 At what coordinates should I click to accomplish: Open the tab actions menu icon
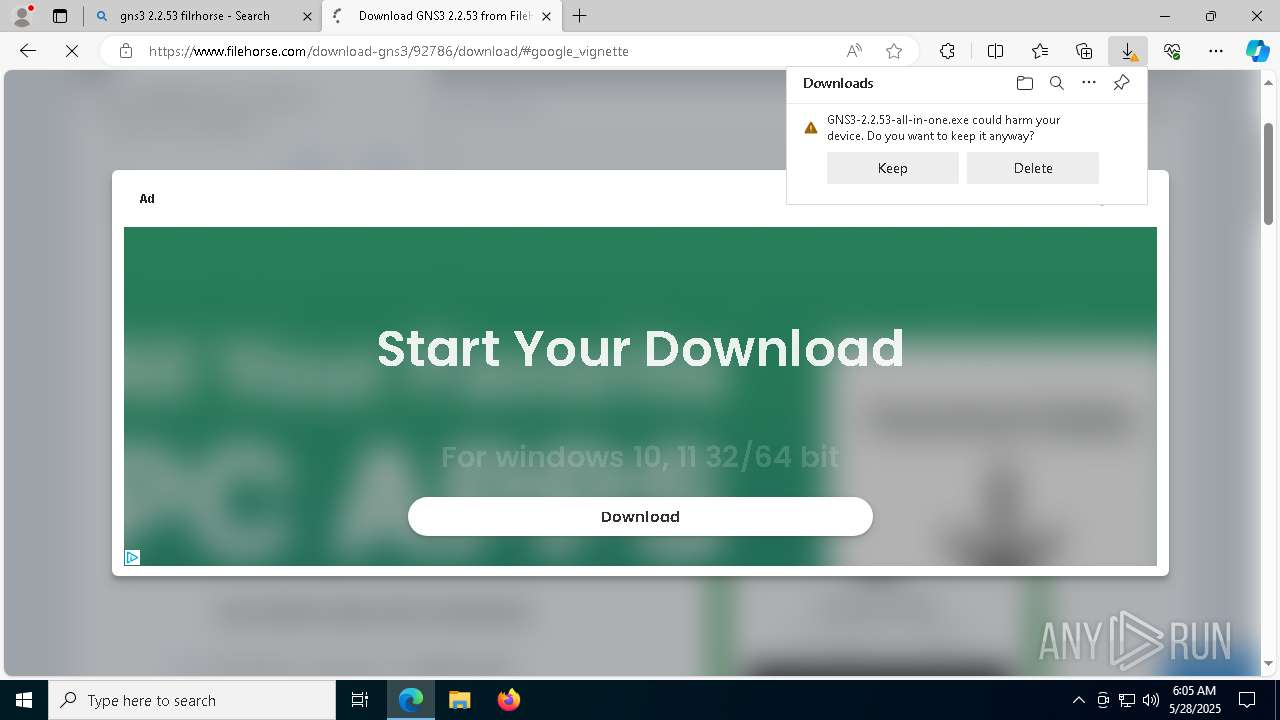click(x=60, y=16)
